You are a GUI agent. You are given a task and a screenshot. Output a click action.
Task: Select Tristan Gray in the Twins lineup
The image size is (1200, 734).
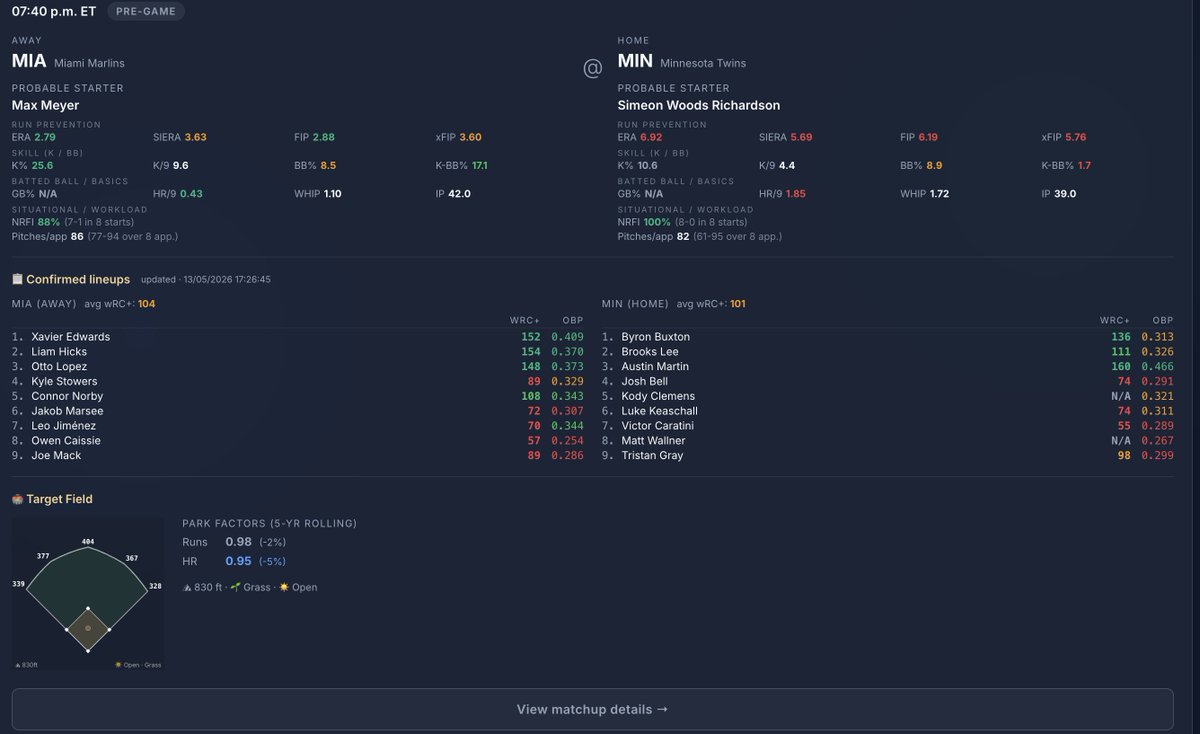click(x=652, y=455)
